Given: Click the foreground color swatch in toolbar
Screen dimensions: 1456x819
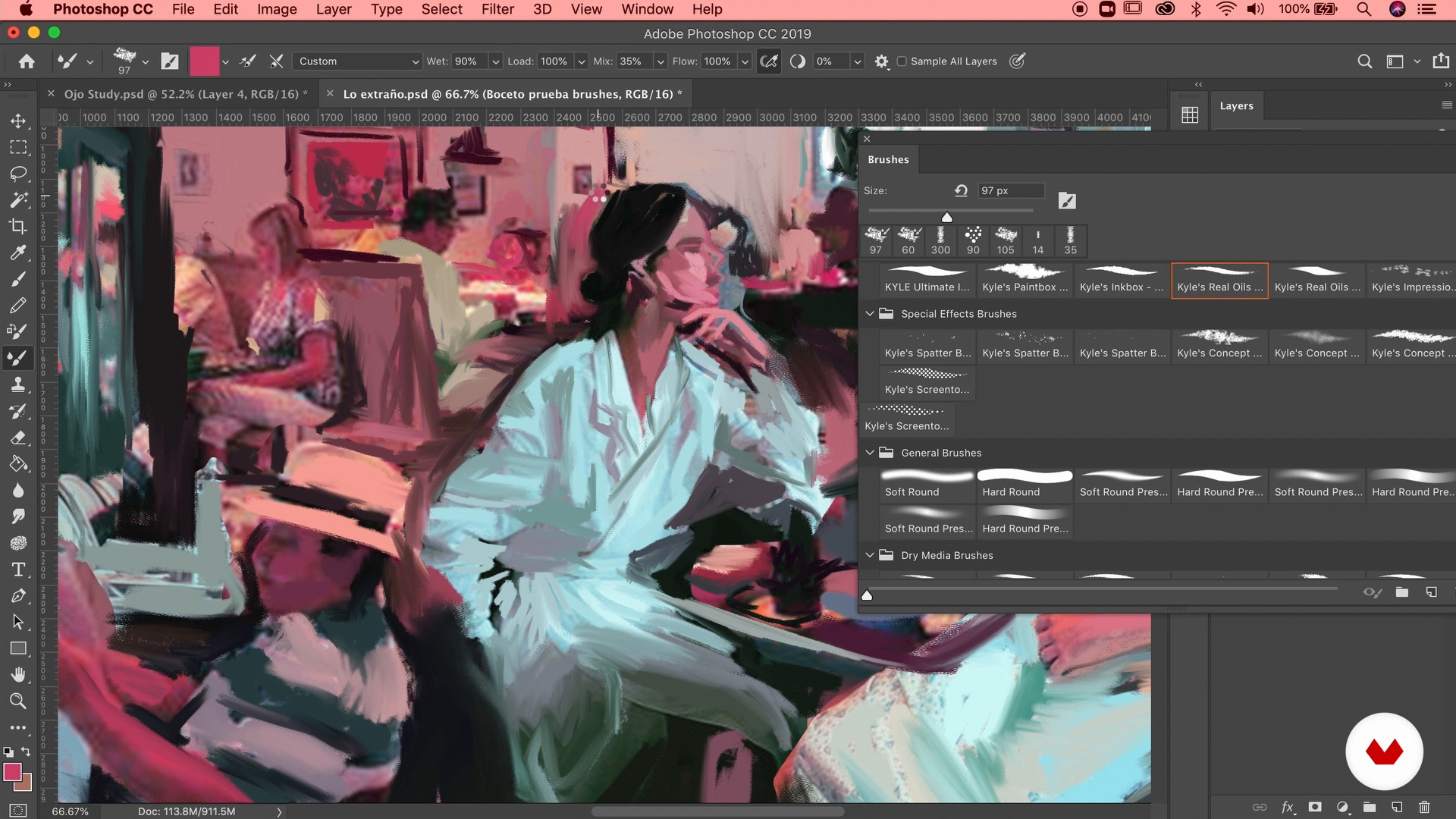Looking at the screenshot, I should coord(12,772).
